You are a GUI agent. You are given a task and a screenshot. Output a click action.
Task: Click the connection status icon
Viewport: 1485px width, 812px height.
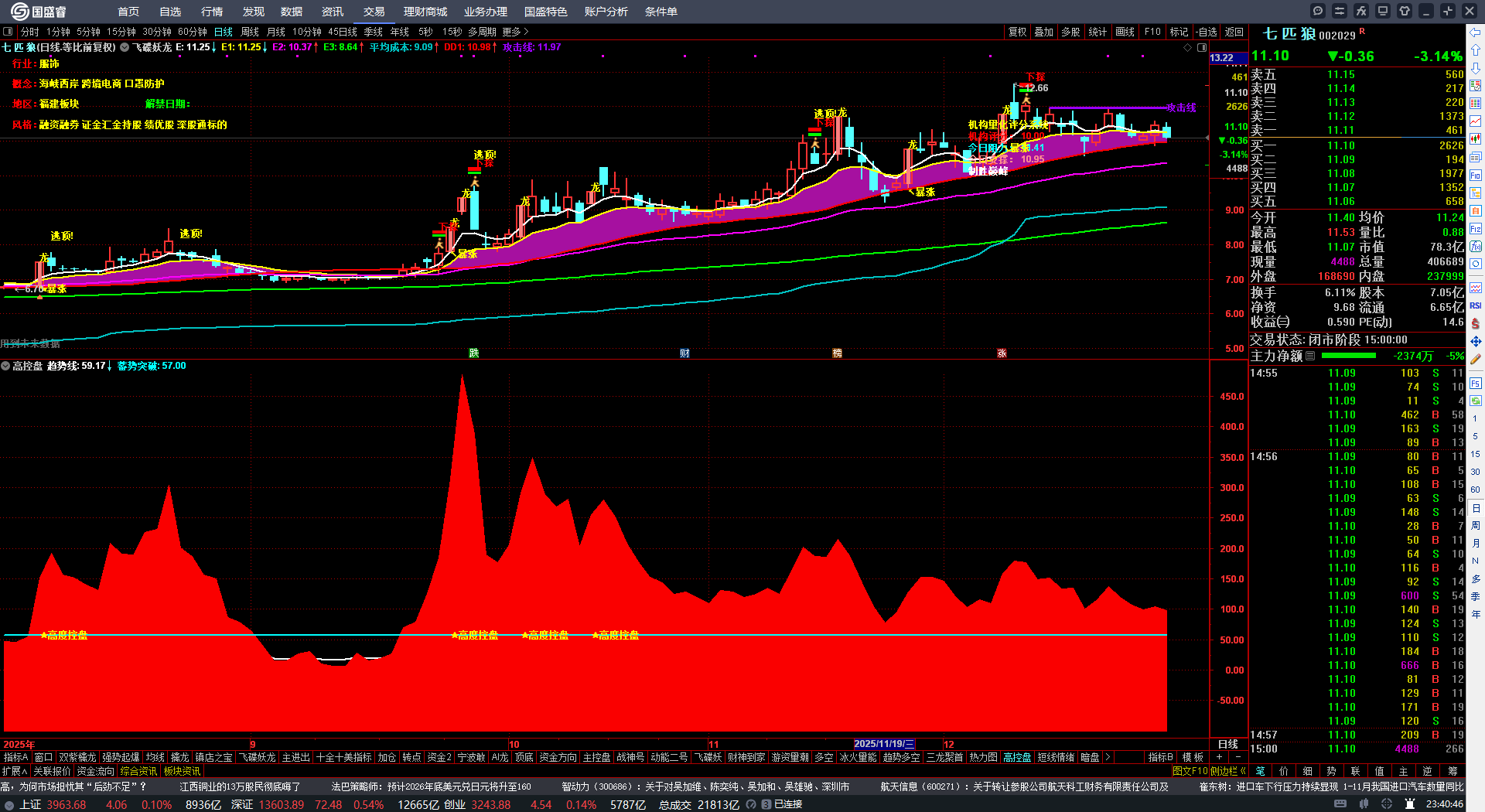point(766,804)
